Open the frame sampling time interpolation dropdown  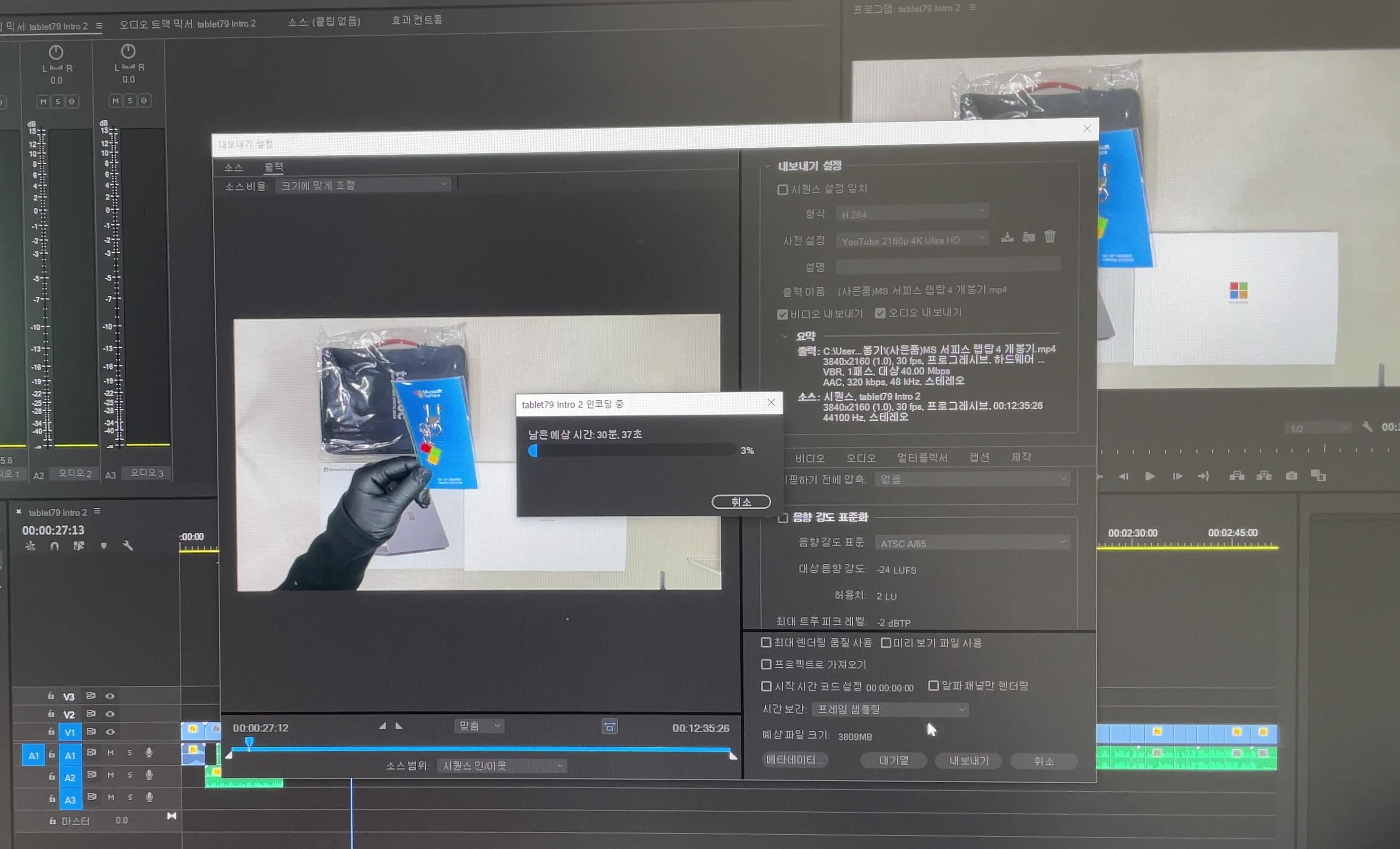(890, 709)
